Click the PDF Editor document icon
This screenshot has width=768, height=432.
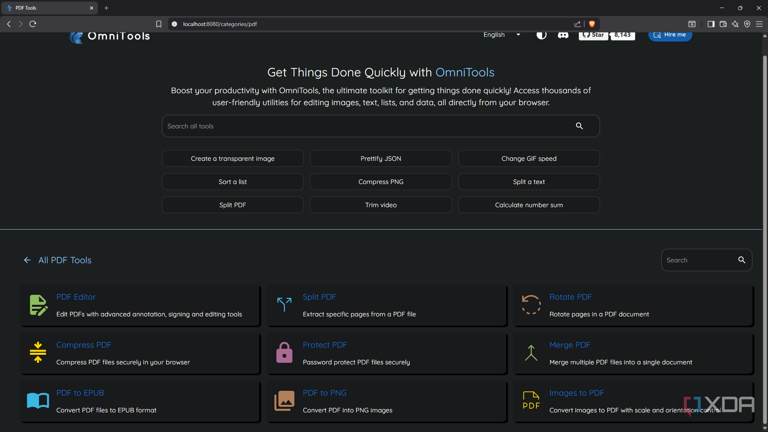coord(38,305)
